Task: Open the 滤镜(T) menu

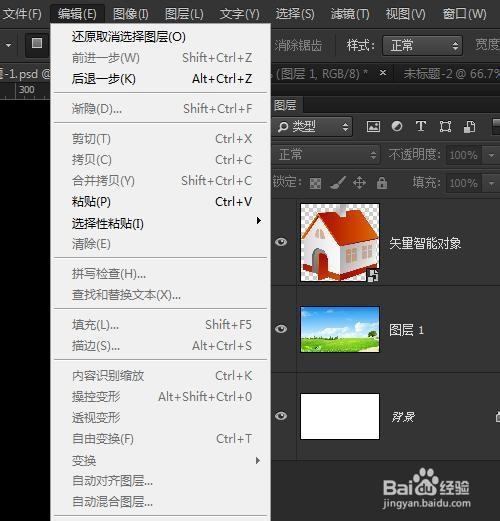Action: pyautogui.click(x=350, y=14)
